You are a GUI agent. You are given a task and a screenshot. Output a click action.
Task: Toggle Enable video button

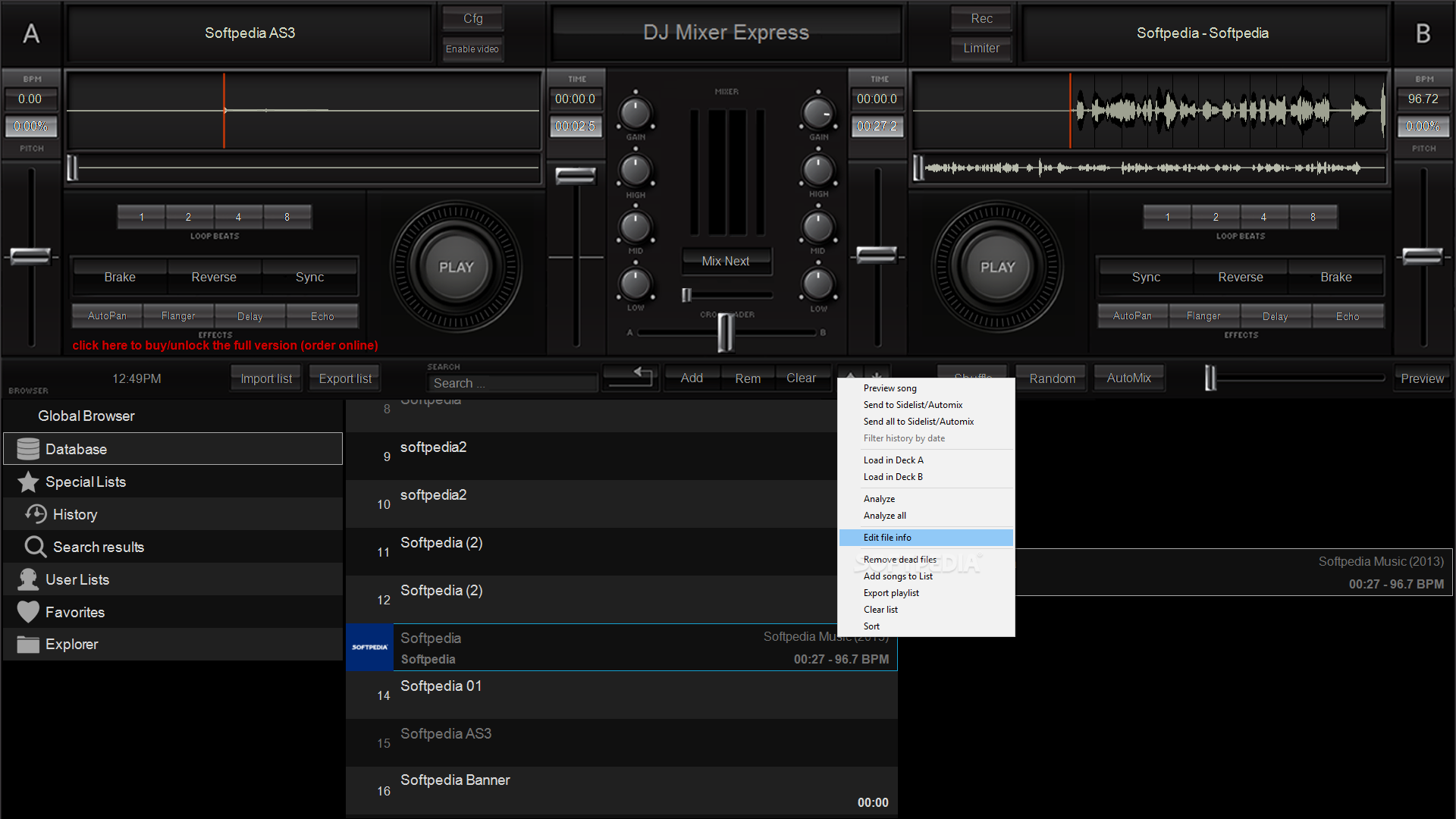472,49
